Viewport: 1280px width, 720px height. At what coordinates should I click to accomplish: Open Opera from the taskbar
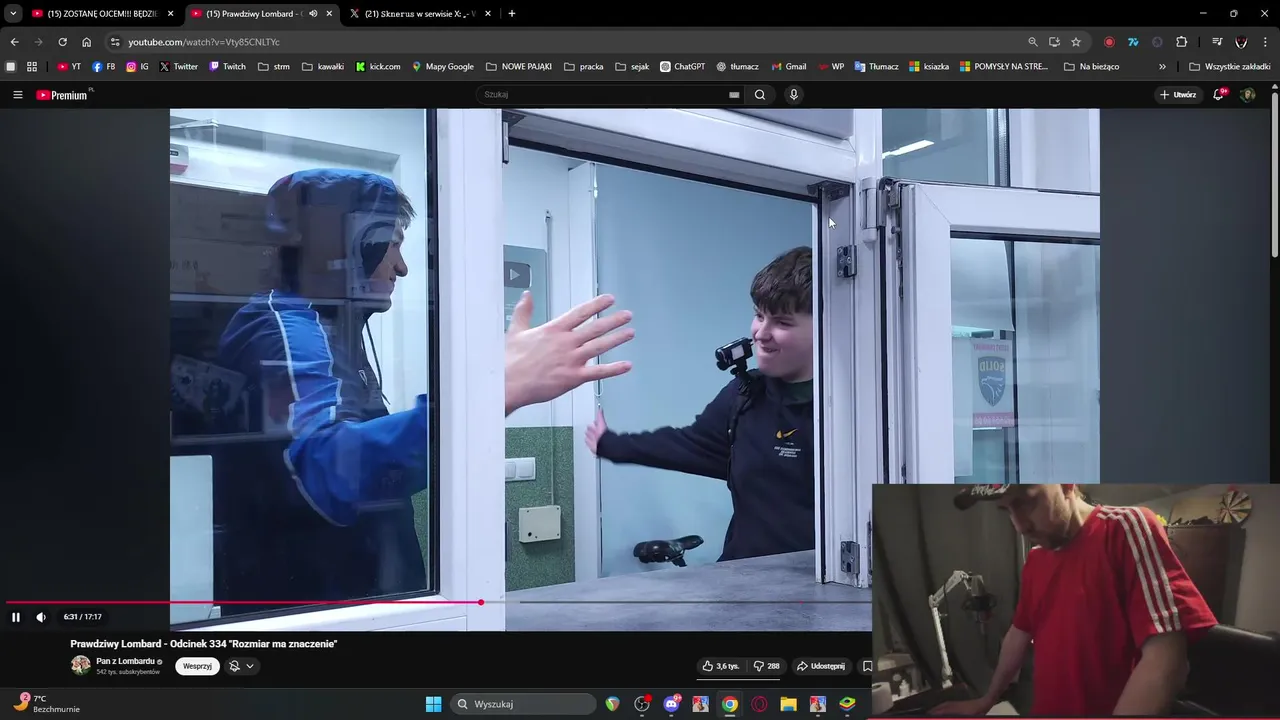coord(760,704)
